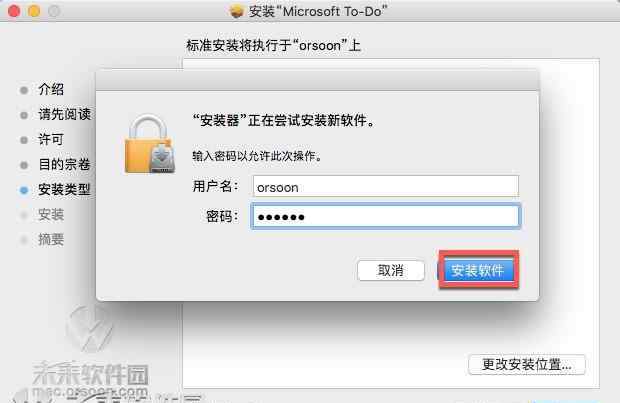Go to the 安装类型 step label
The height and width of the screenshot is (403, 620).
tap(64, 189)
